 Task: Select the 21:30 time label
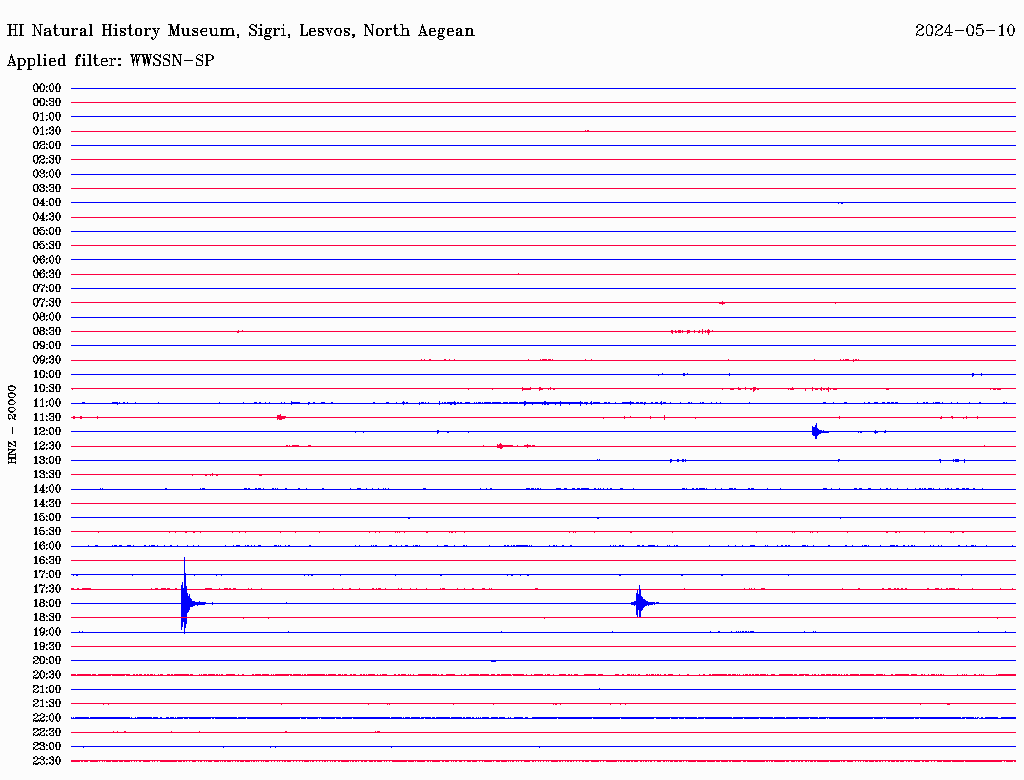(x=47, y=704)
